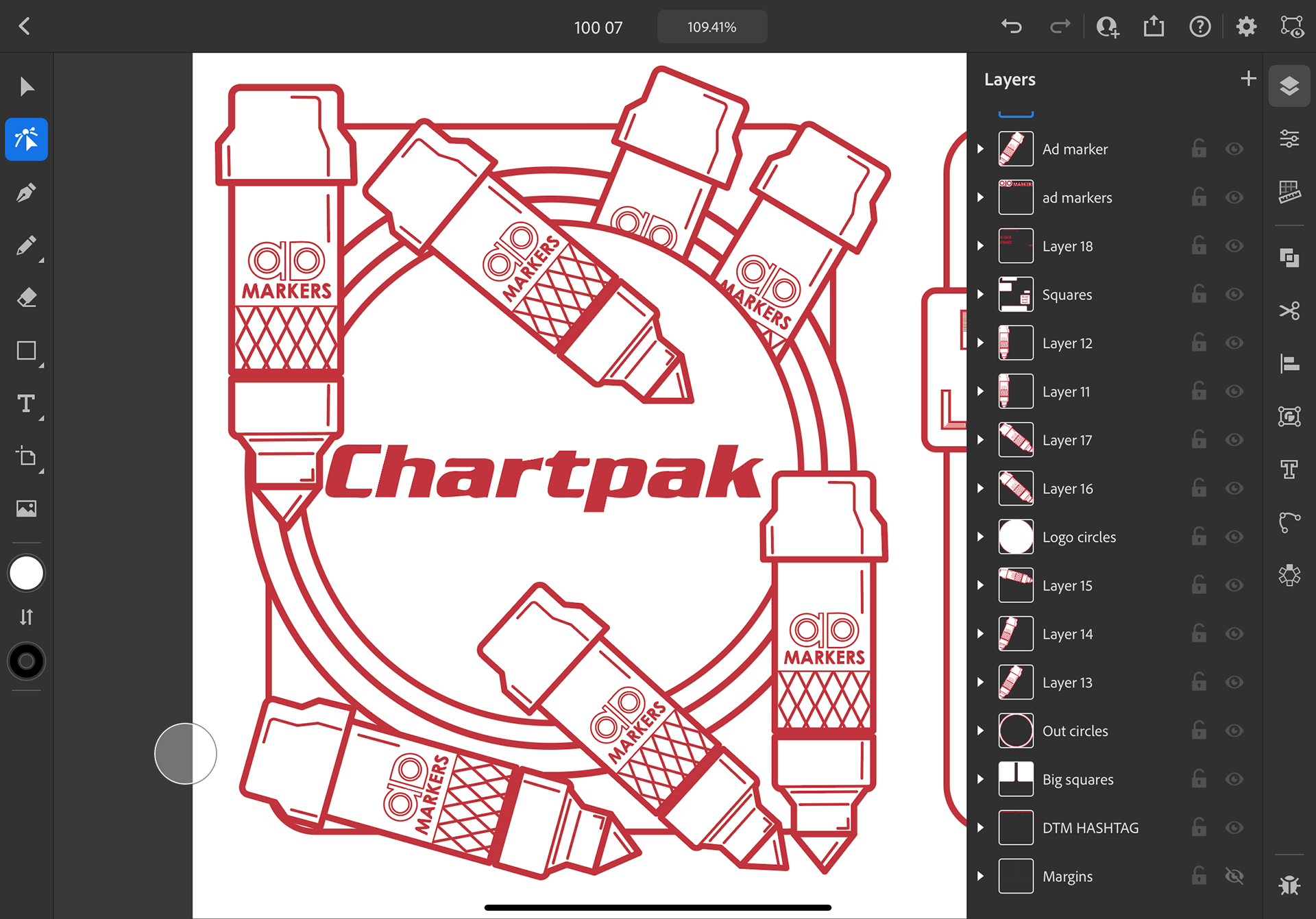
Task: Select Layer 13 in layers list
Action: pos(1114,683)
